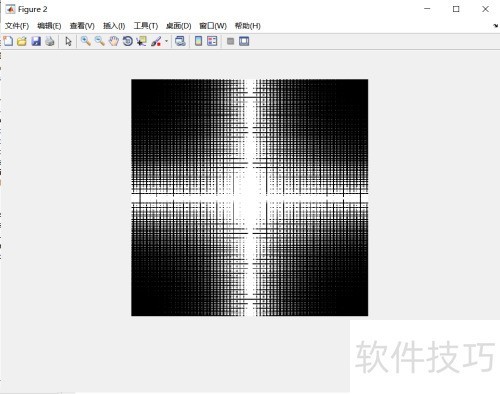Open the 桌面(D) menu
This screenshot has width=500, height=394.
179,26
